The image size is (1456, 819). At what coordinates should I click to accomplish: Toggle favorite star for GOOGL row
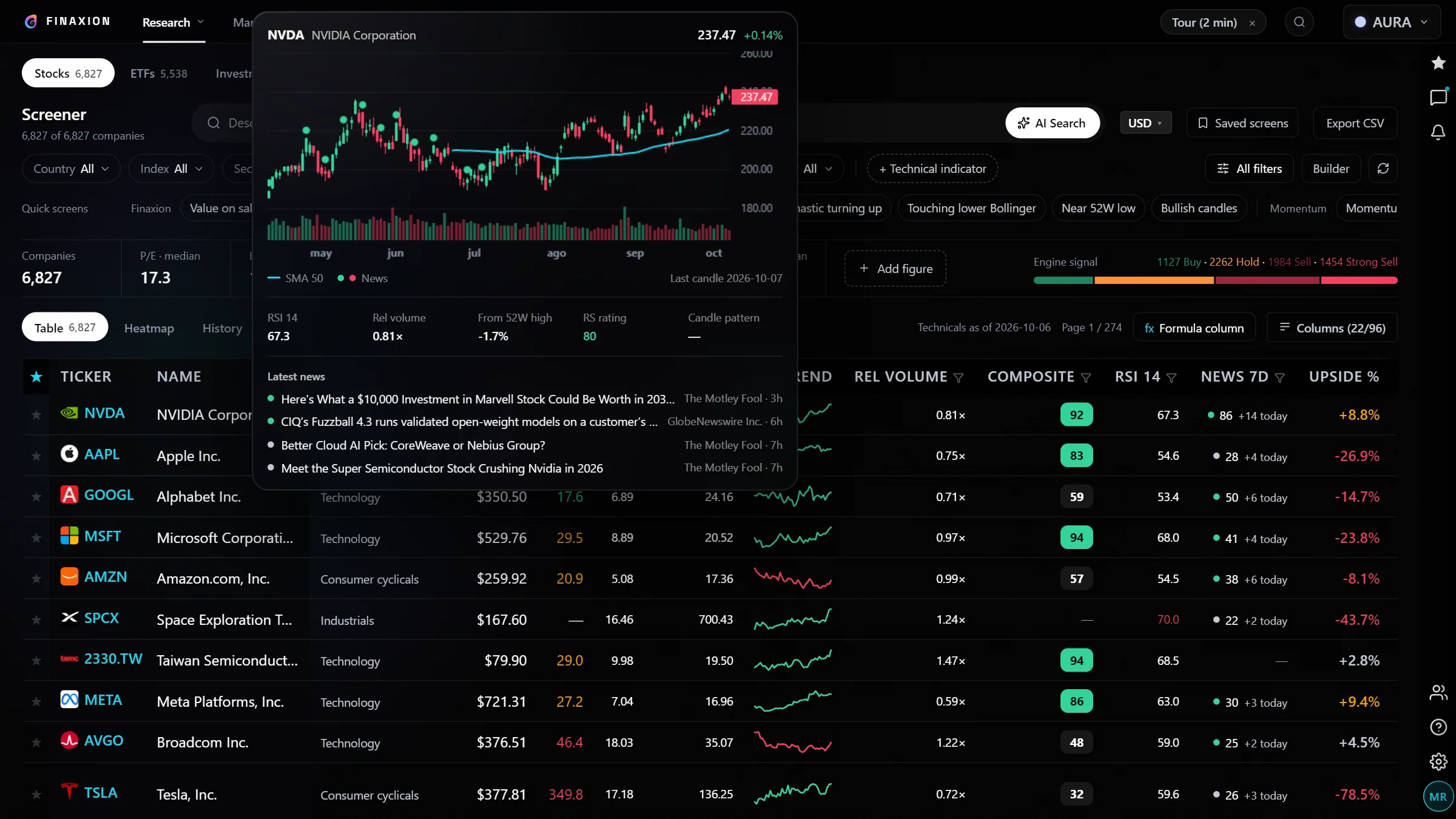pos(36,497)
